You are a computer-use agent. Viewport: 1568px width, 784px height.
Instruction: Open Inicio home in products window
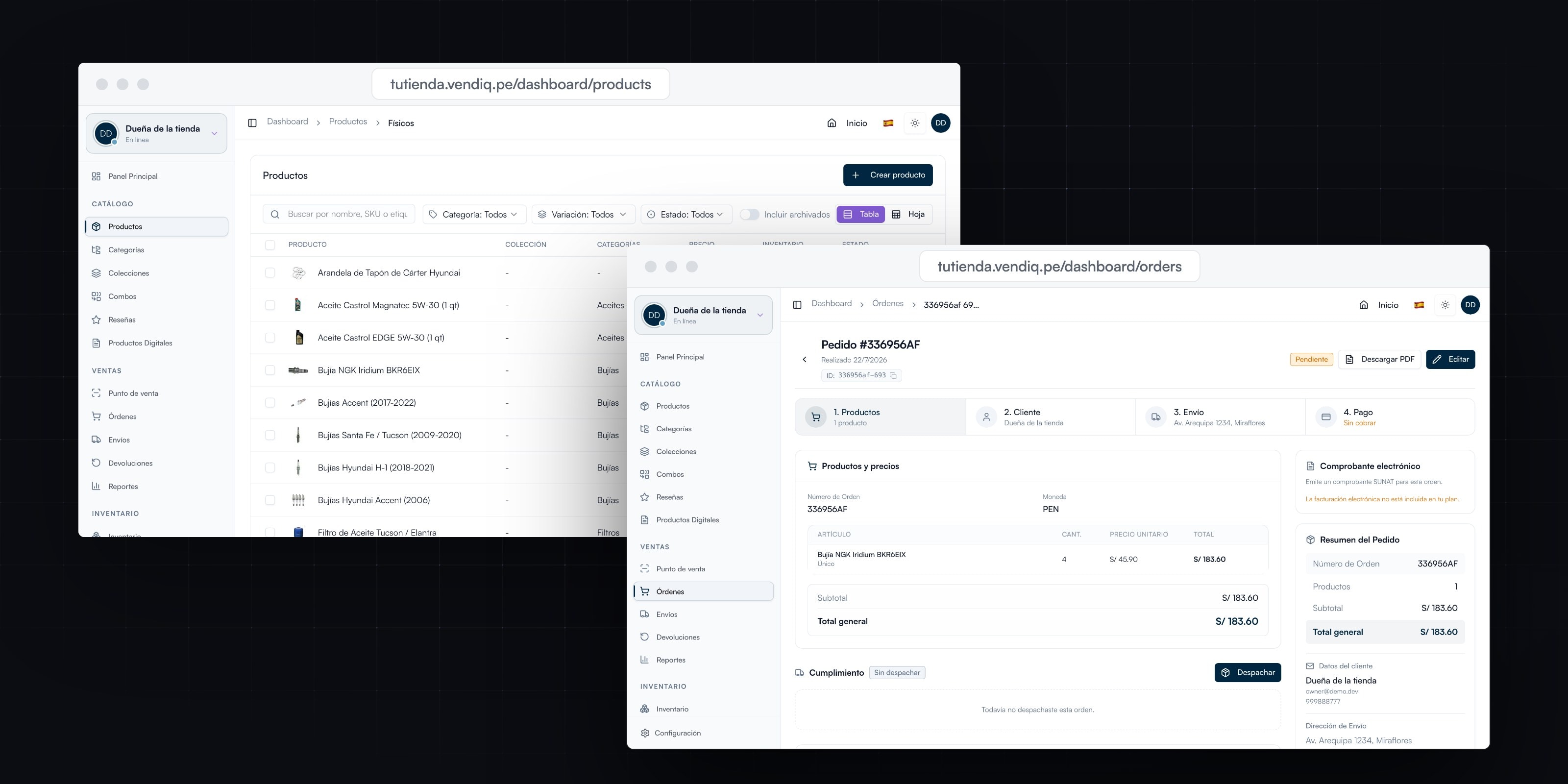point(847,123)
